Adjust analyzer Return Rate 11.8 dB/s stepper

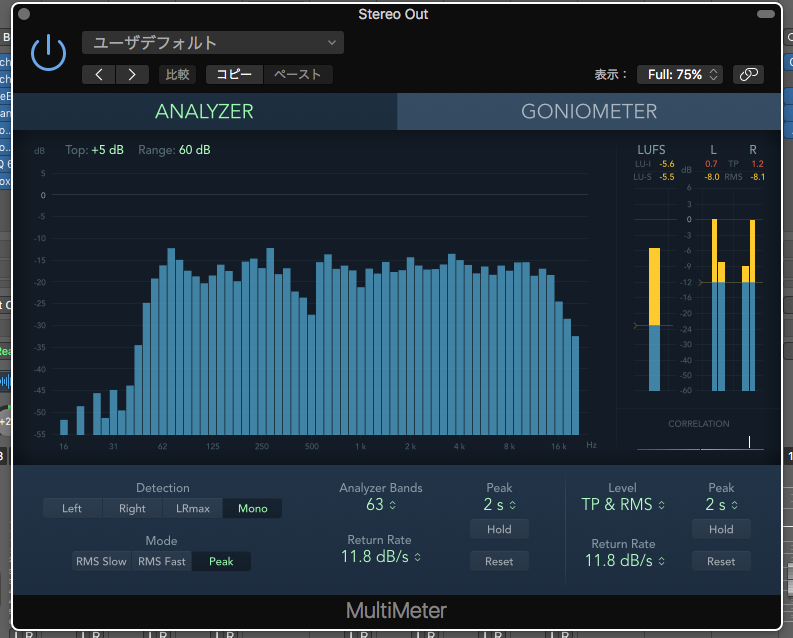(381, 557)
